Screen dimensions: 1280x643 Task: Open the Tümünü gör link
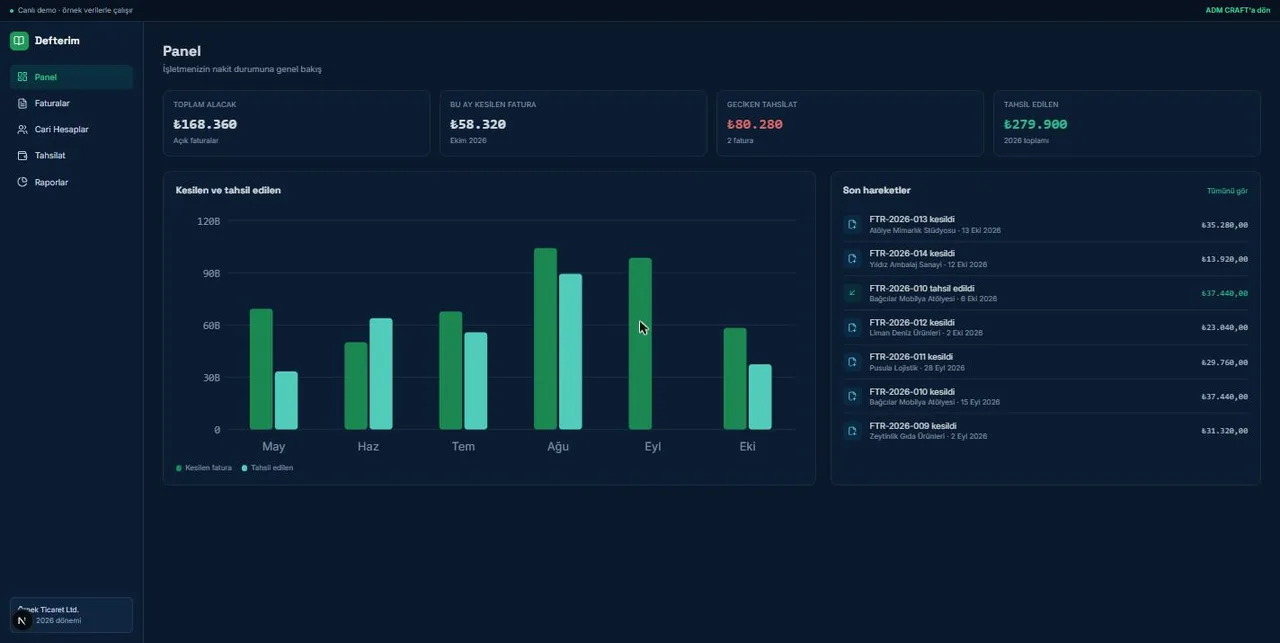[x=1227, y=191]
